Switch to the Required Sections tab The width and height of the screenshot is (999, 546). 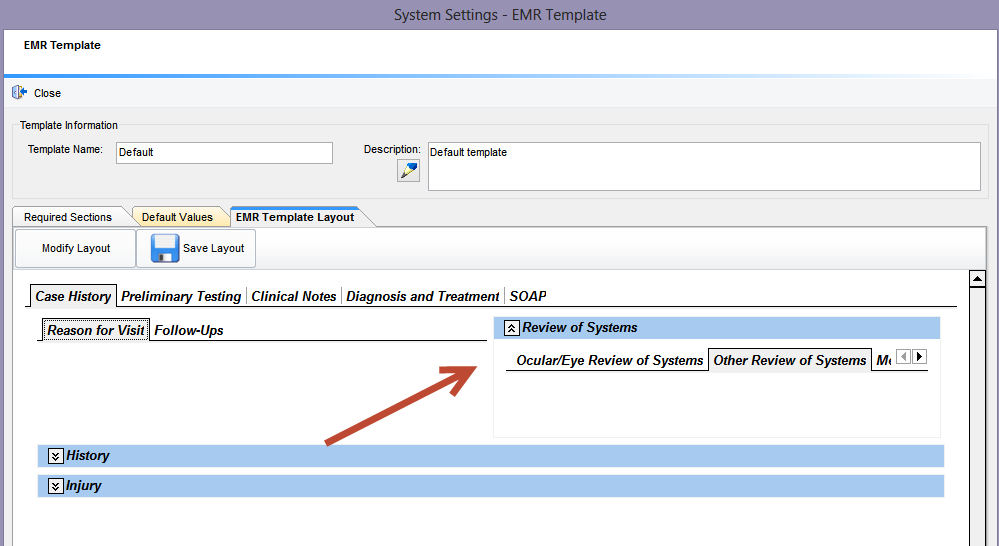coord(68,217)
